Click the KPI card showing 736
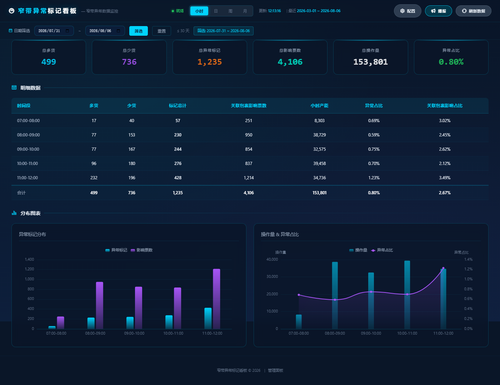This screenshot has width=500, height=385. [129, 57]
